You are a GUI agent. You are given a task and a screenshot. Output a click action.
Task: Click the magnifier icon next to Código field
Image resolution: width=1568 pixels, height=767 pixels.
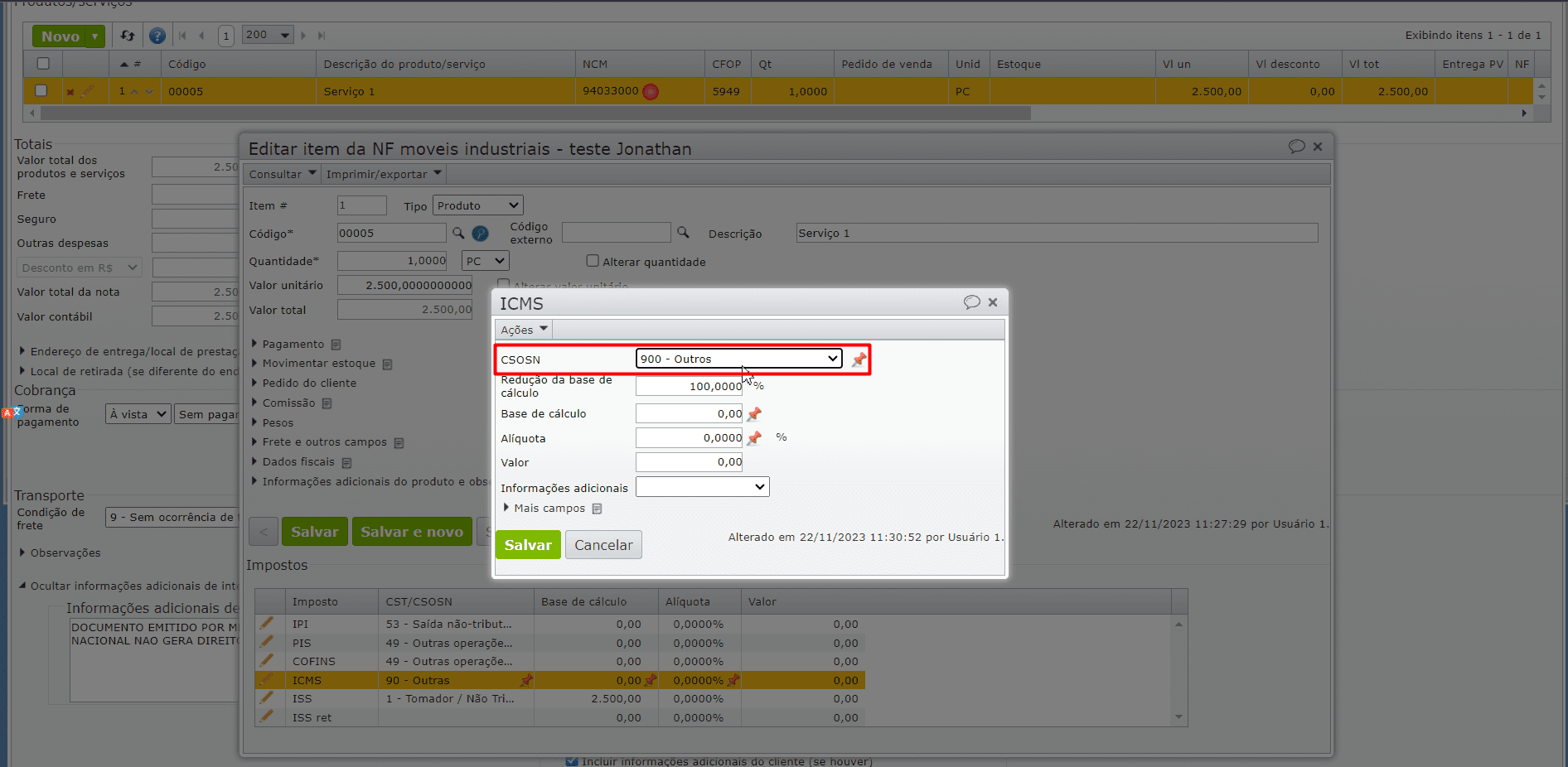(458, 234)
